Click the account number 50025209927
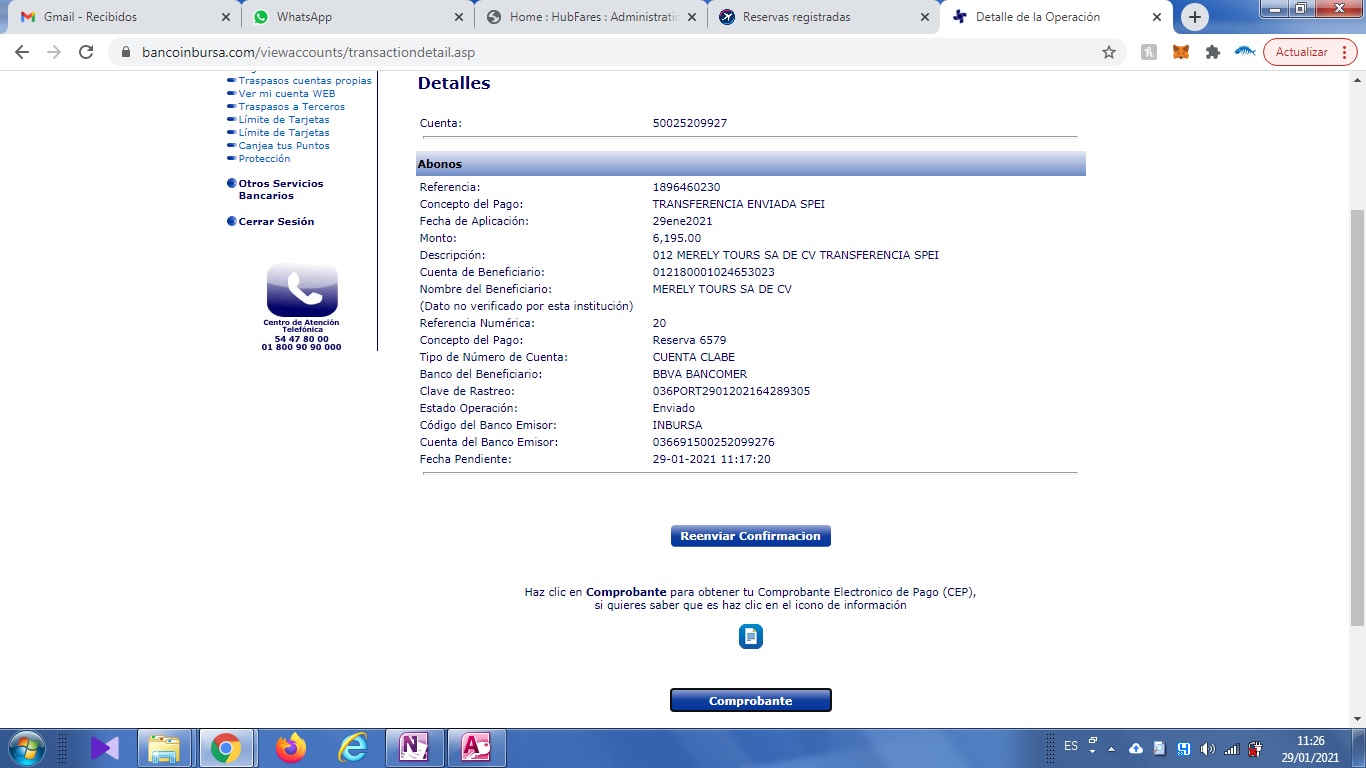This screenshot has height=768, width=1366. 690,123
